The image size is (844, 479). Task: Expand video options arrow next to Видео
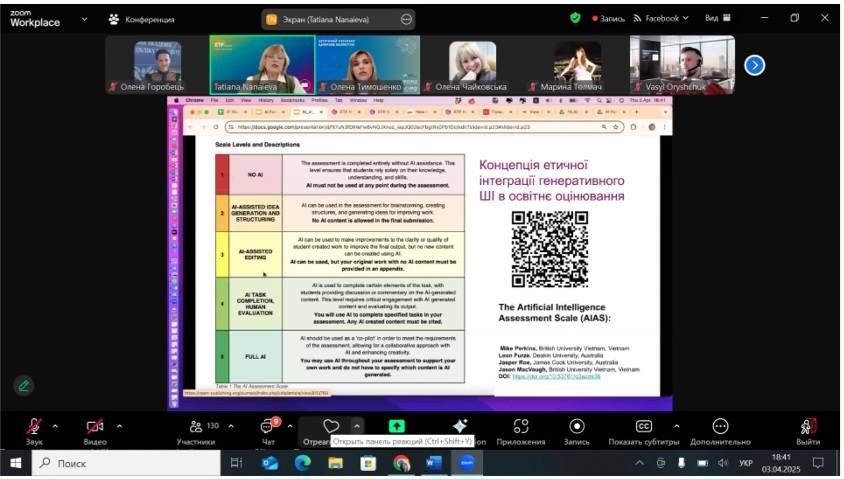(x=120, y=425)
